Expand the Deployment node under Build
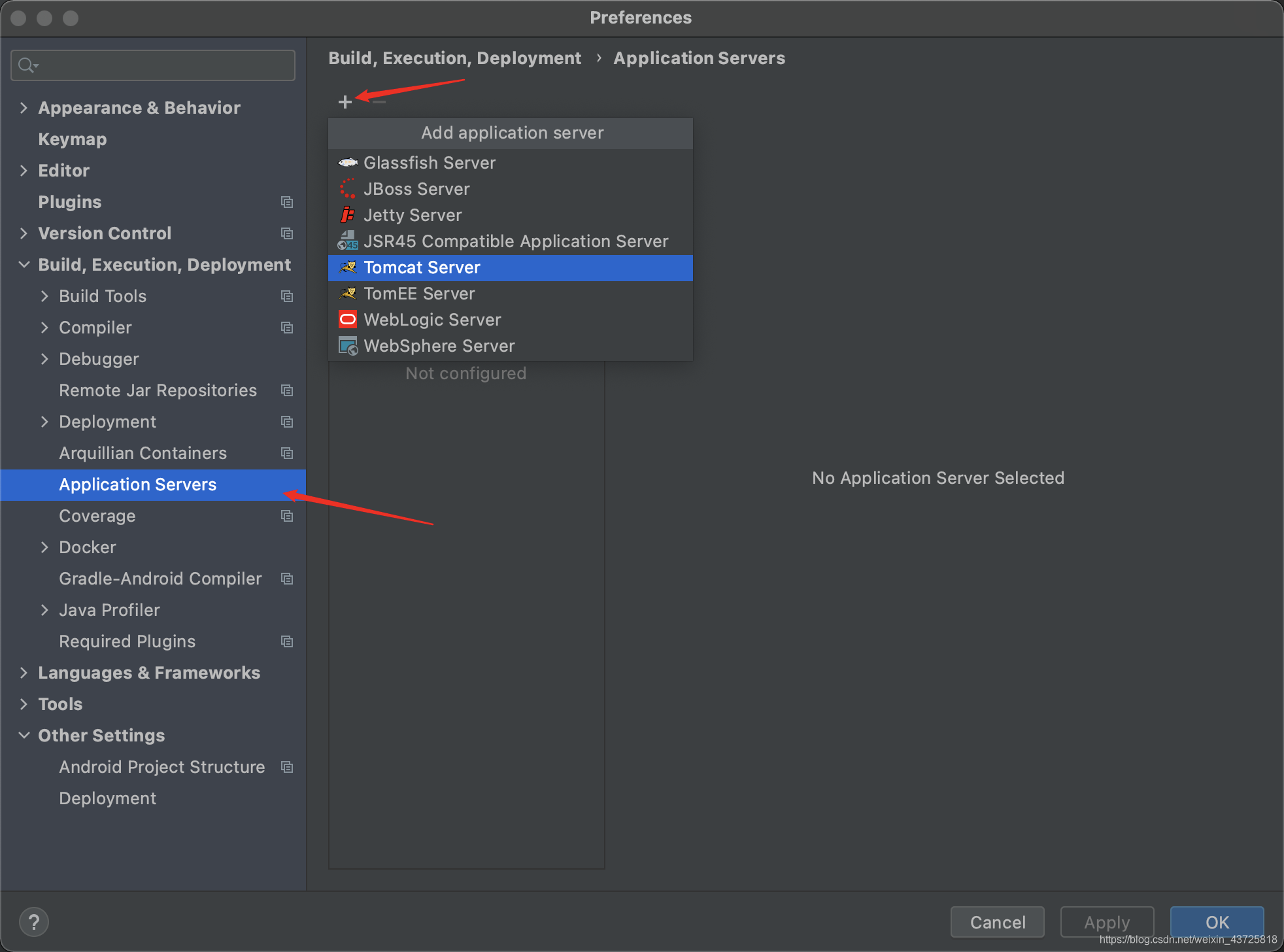1284x952 pixels. 44,422
